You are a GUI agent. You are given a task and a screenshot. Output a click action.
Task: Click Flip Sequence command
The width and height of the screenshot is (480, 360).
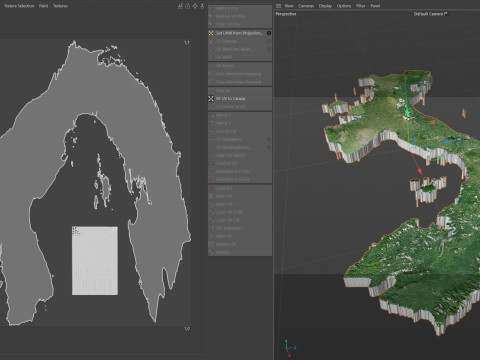(240, 228)
